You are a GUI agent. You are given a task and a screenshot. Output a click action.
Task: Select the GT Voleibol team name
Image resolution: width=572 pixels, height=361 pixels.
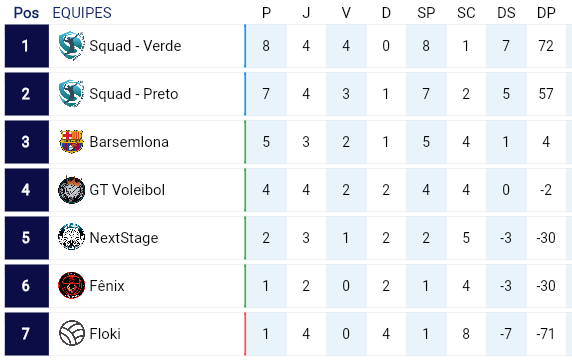pos(127,190)
